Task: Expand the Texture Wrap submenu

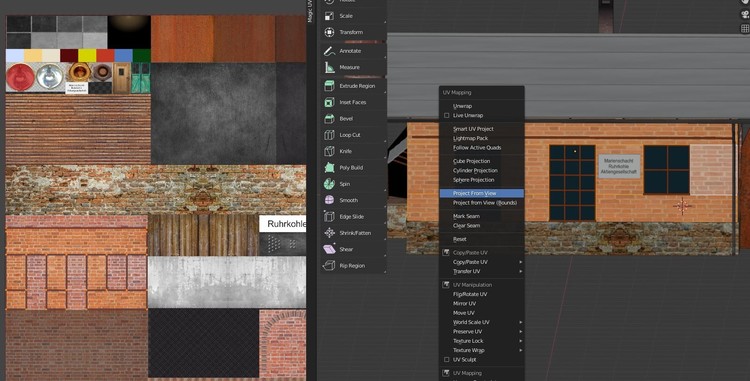Action: point(482,350)
